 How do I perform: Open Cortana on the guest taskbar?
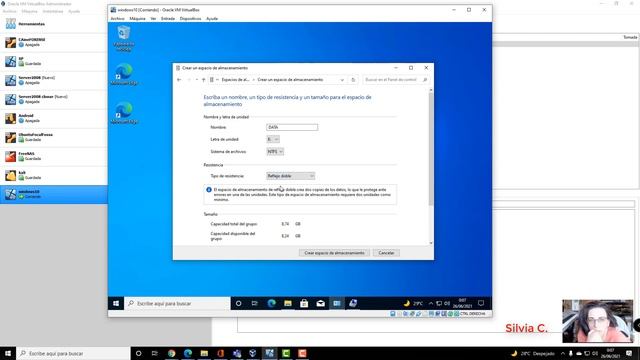[239, 303]
